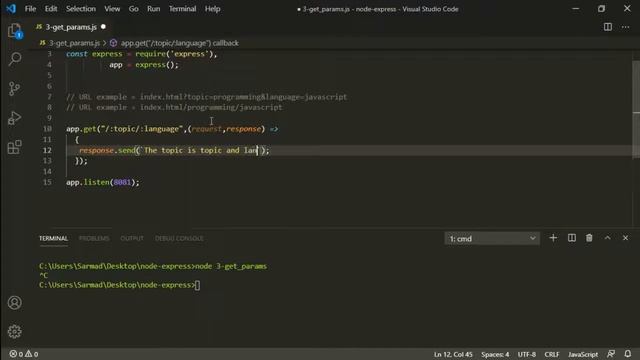This screenshot has height=360, width=640.
Task: Select terminal instance dropdown '1: cmd'
Action: click(x=492, y=238)
